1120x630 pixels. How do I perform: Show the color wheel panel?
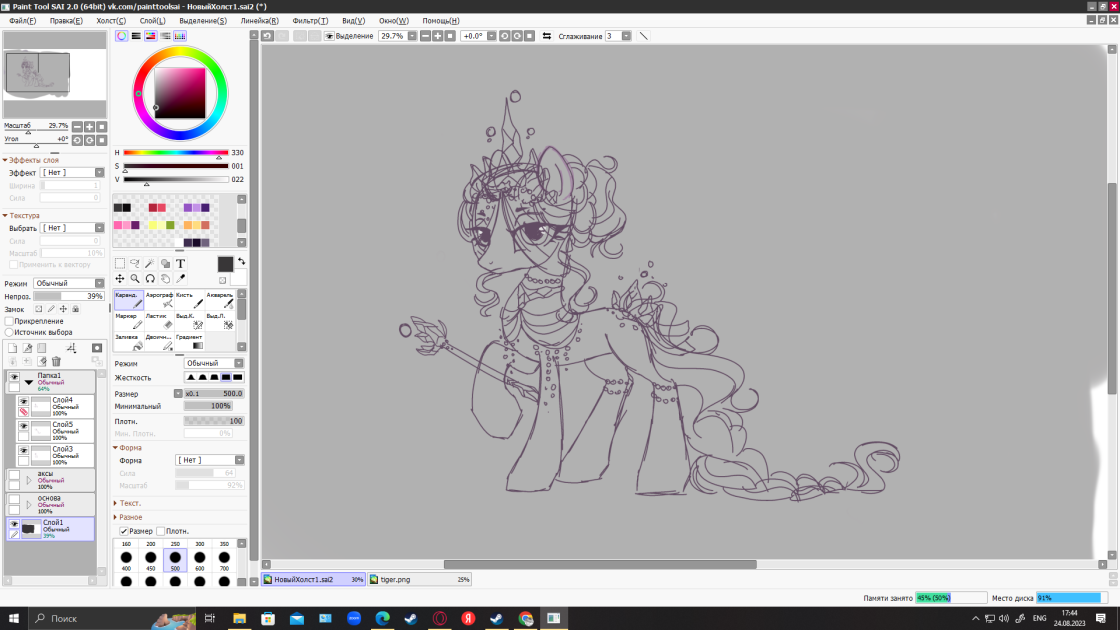(x=121, y=36)
